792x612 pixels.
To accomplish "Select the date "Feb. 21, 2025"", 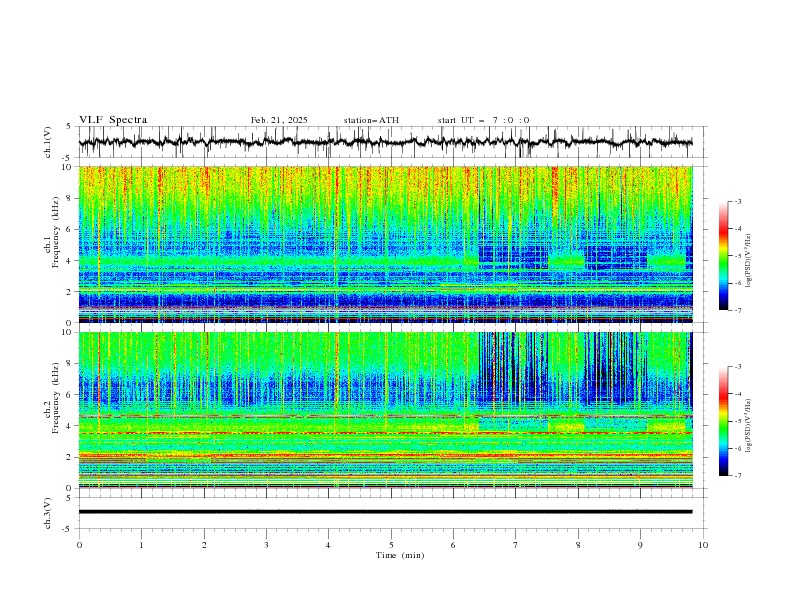I will [x=279, y=120].
